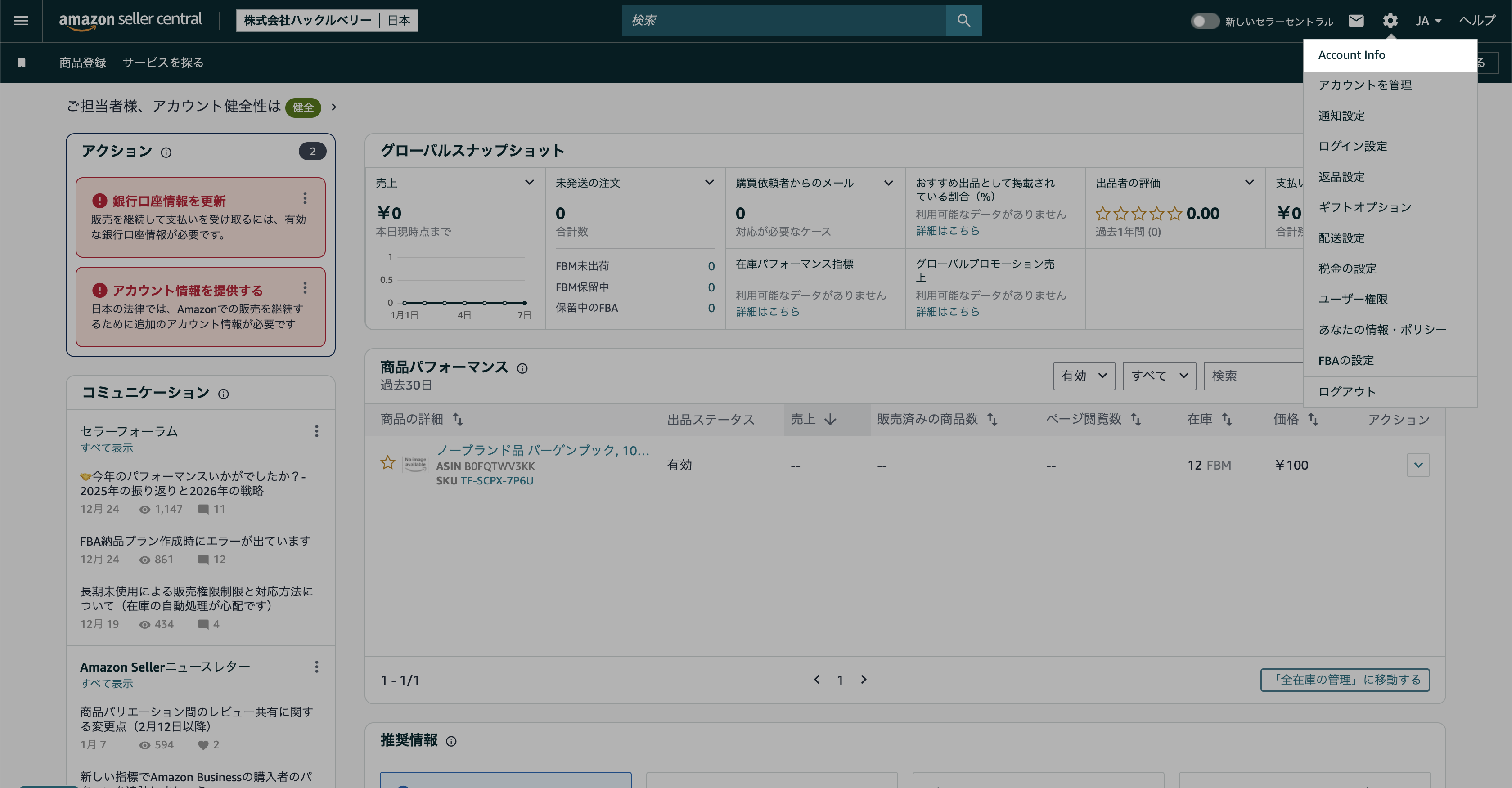Select 返品設定 menu item

tap(1390, 177)
